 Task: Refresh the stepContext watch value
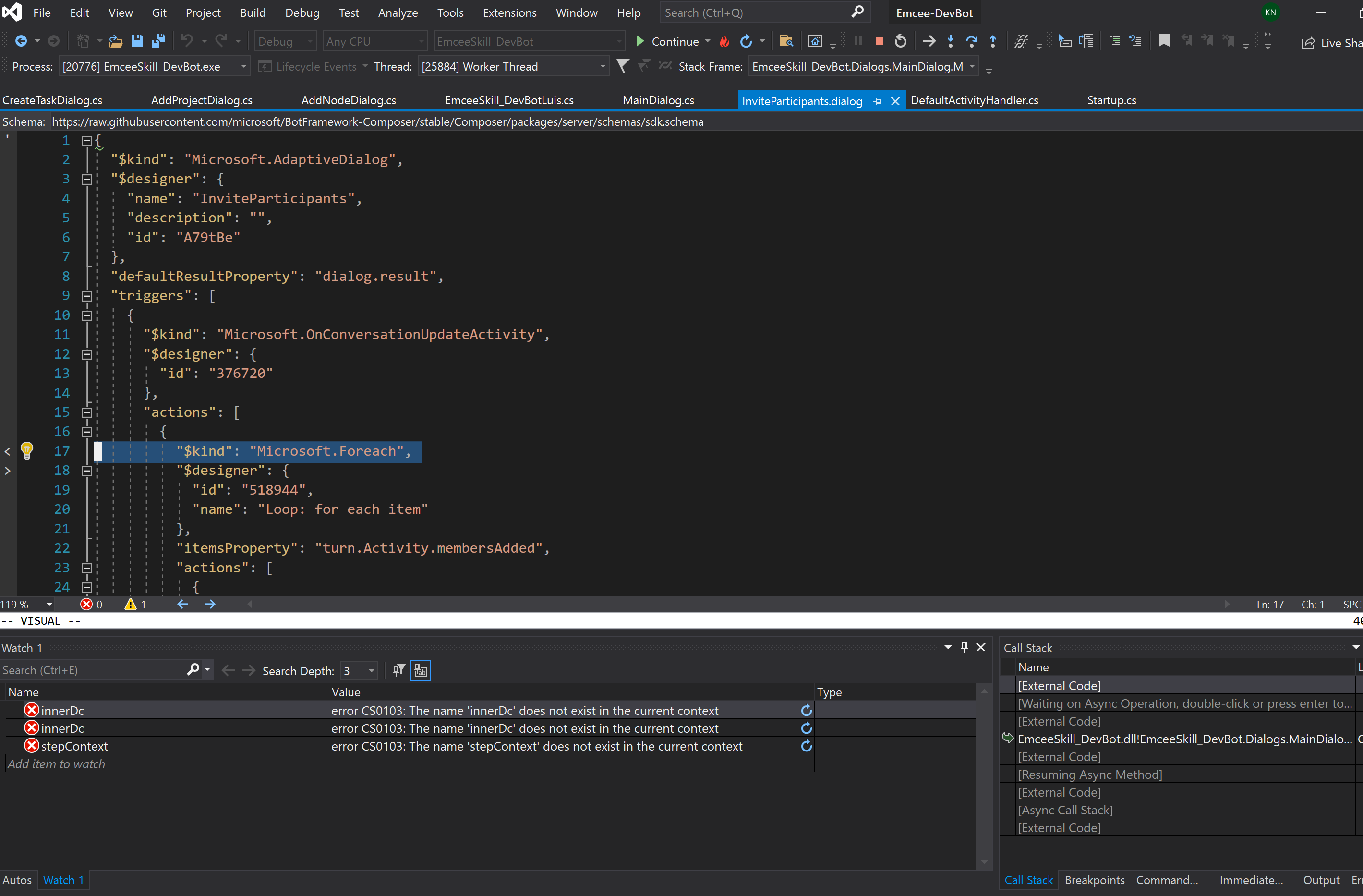(807, 746)
